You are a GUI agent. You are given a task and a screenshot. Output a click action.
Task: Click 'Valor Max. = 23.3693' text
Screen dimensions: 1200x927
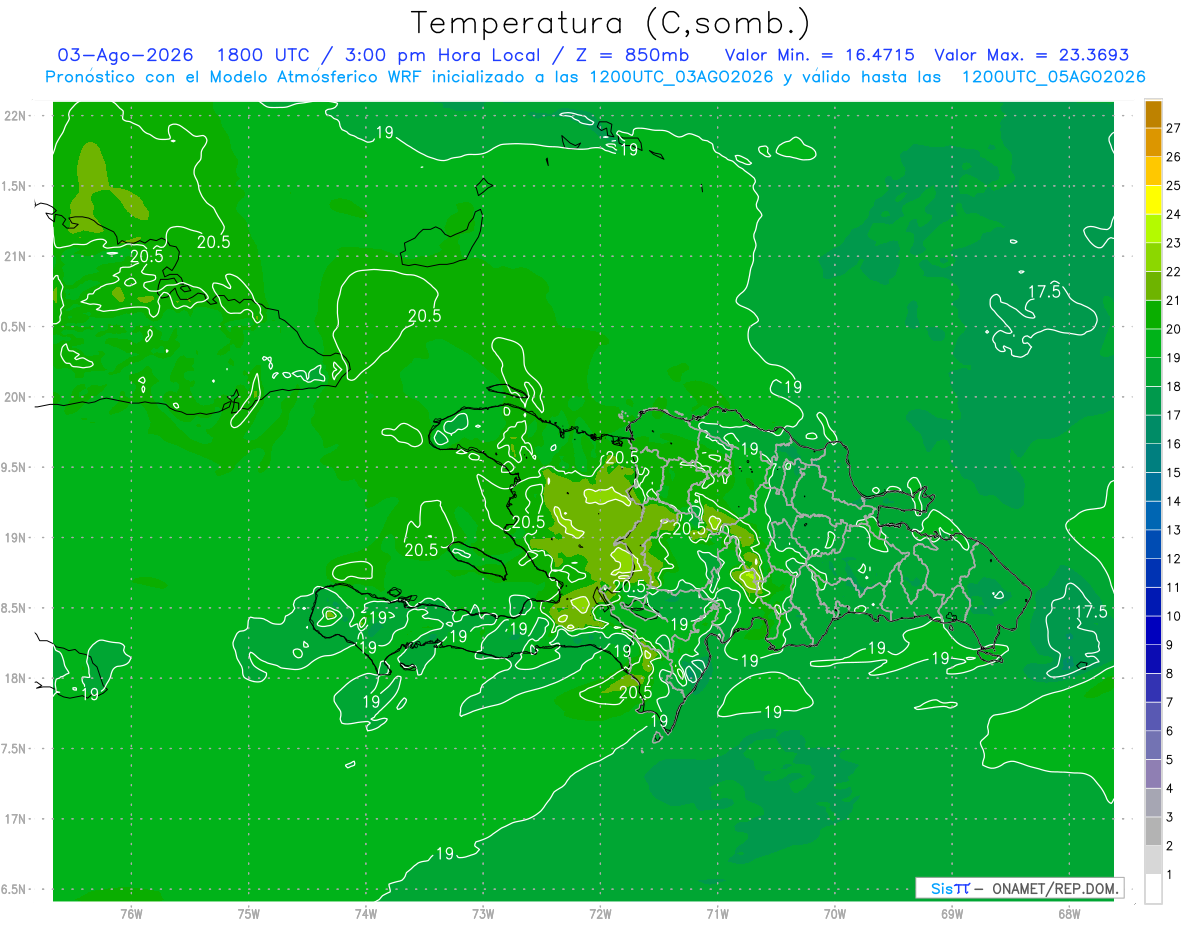(x=1031, y=55)
